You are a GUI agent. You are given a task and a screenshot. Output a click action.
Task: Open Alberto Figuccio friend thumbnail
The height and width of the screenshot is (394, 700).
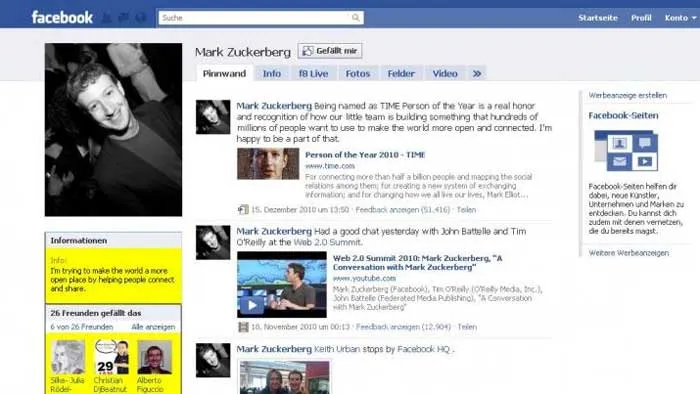point(154,357)
